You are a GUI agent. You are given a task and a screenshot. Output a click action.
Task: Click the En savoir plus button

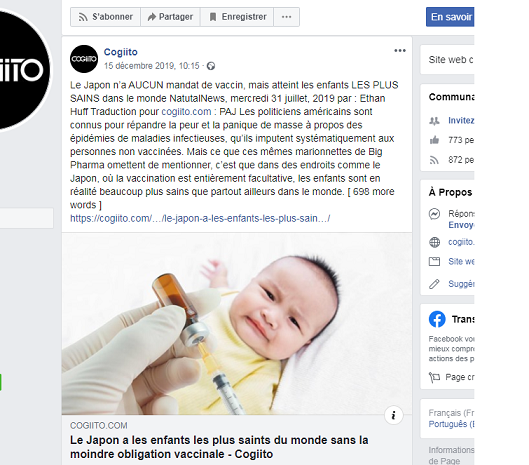coord(450,17)
